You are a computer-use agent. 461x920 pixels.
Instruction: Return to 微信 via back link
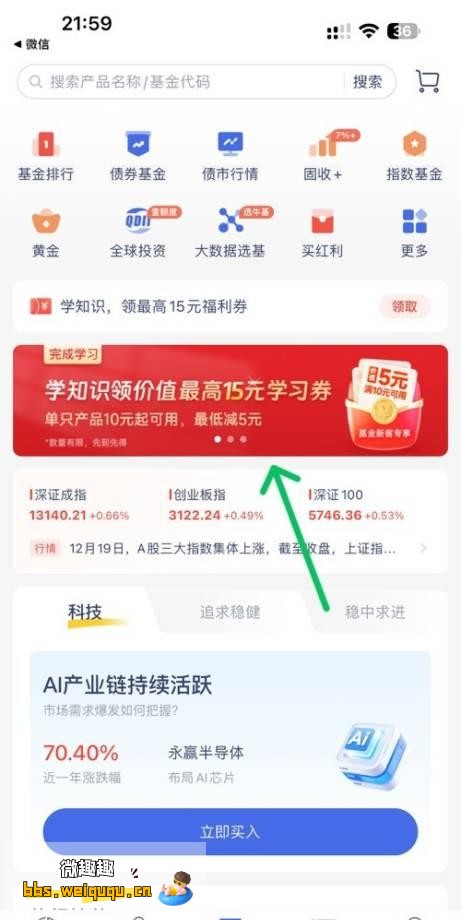pos(32,44)
